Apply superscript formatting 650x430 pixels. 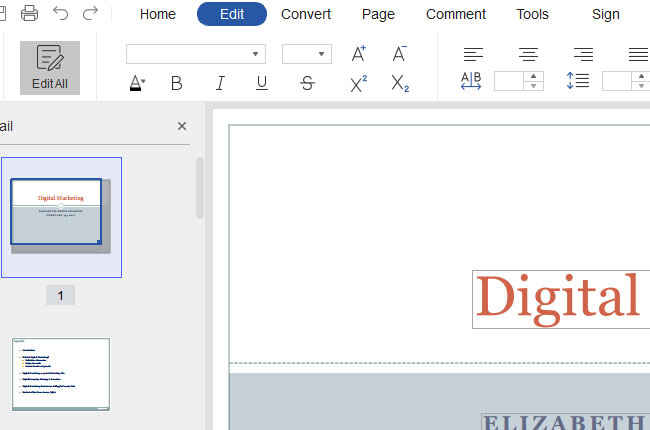358,84
